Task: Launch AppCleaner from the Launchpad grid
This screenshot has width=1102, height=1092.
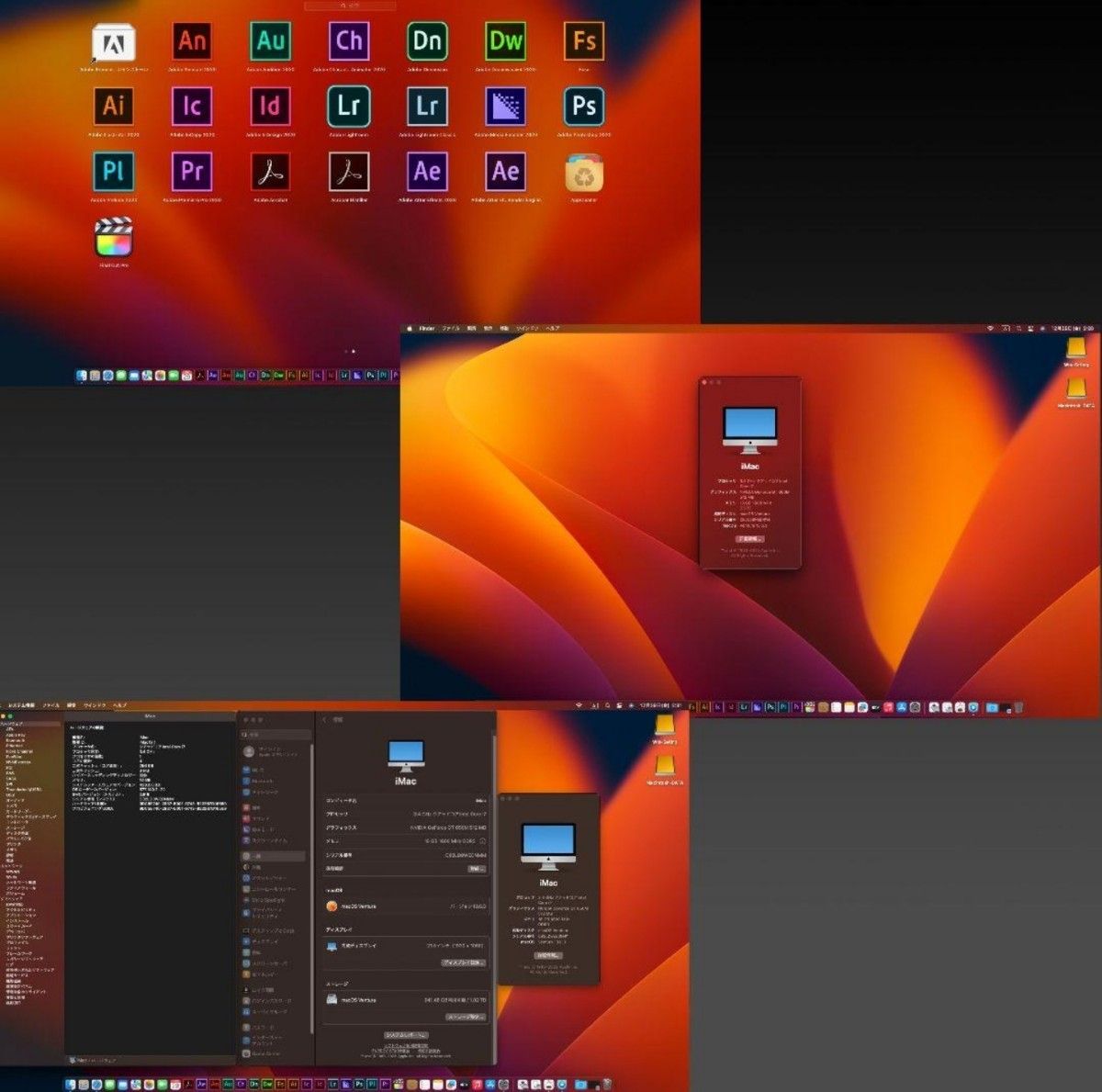Action: tap(584, 172)
